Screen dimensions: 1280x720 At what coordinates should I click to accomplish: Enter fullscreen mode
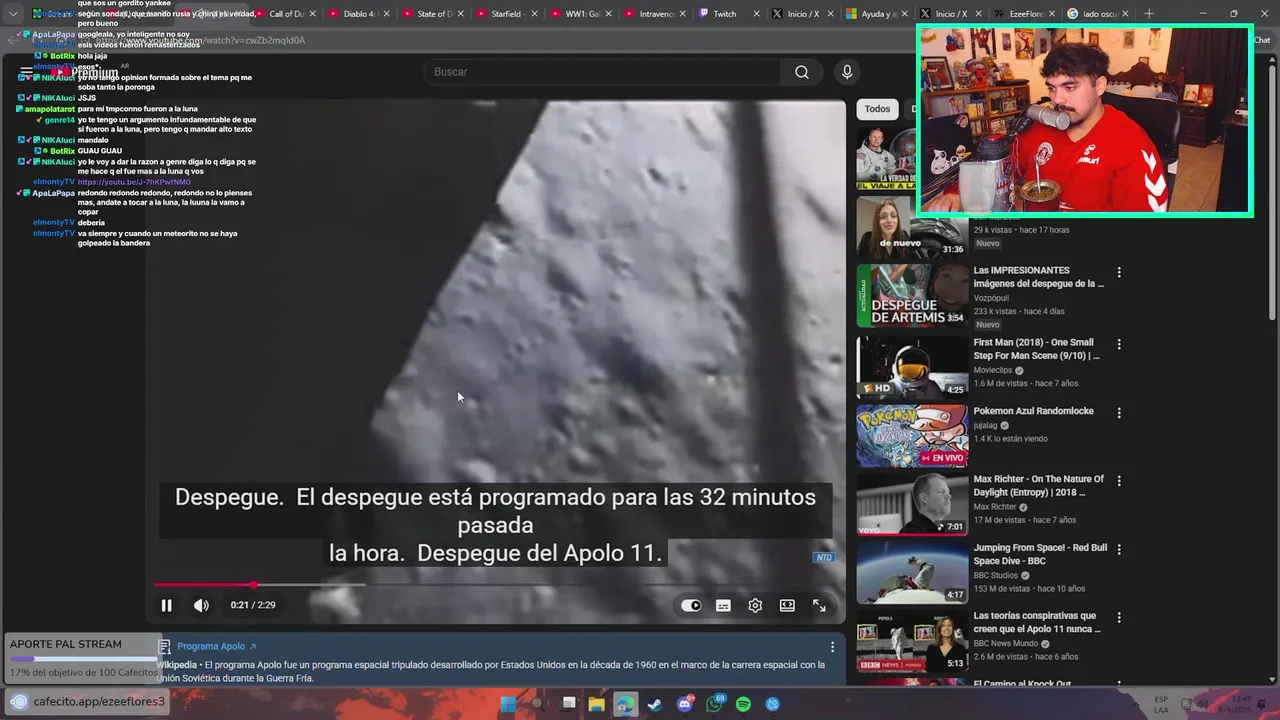(819, 605)
